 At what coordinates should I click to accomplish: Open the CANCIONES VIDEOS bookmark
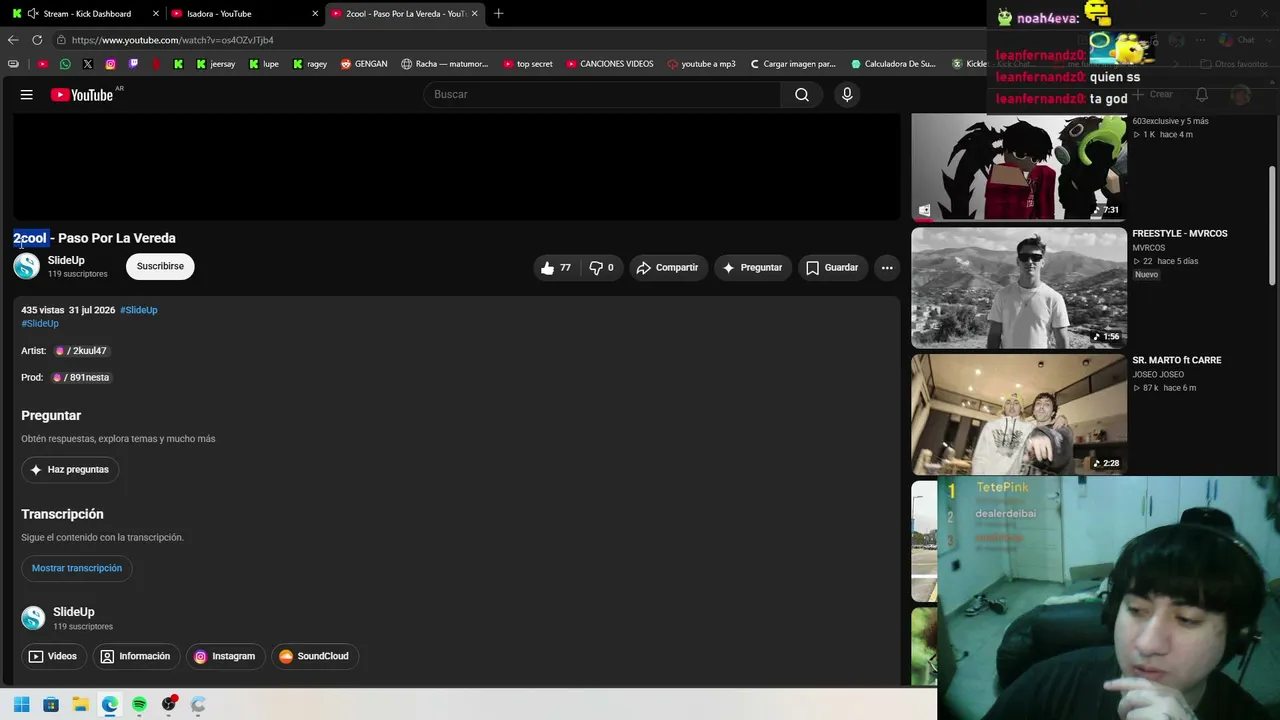(x=610, y=64)
